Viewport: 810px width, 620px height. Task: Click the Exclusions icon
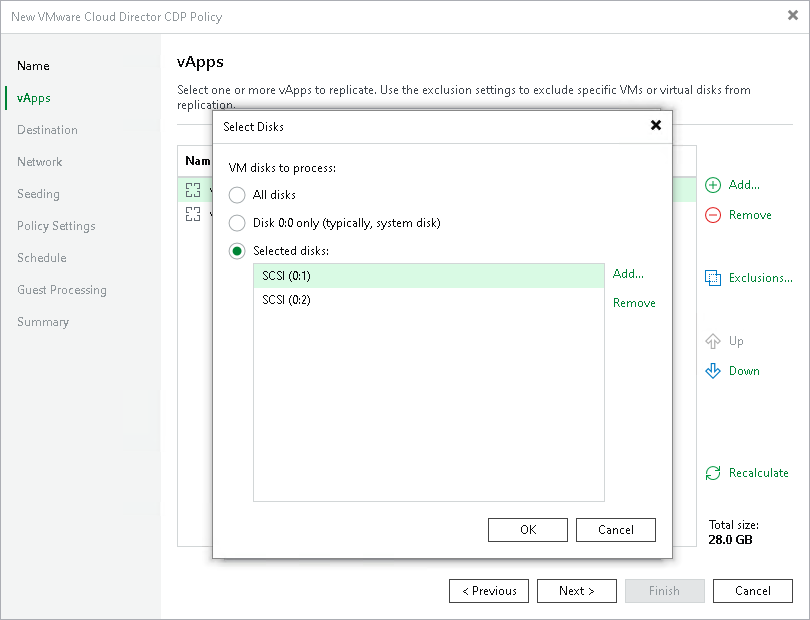[713, 278]
